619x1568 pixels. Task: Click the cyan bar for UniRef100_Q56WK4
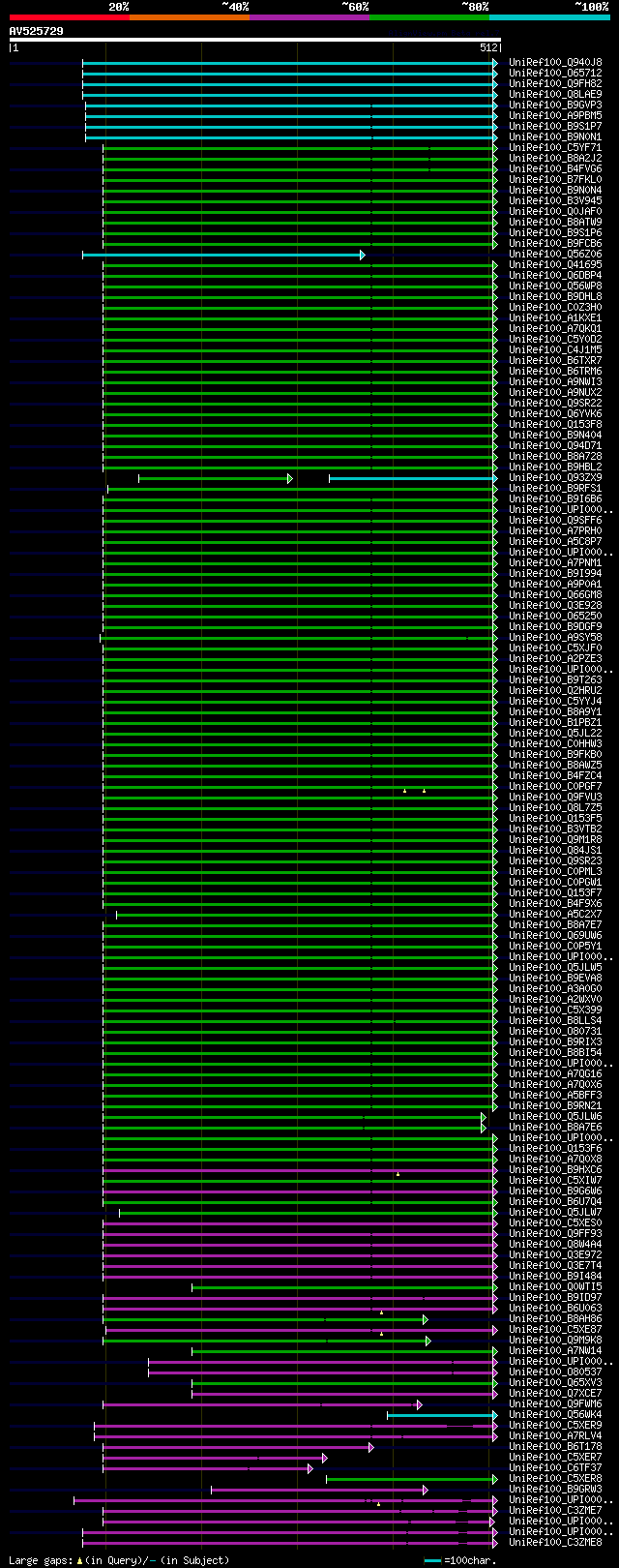pyautogui.click(x=442, y=1415)
